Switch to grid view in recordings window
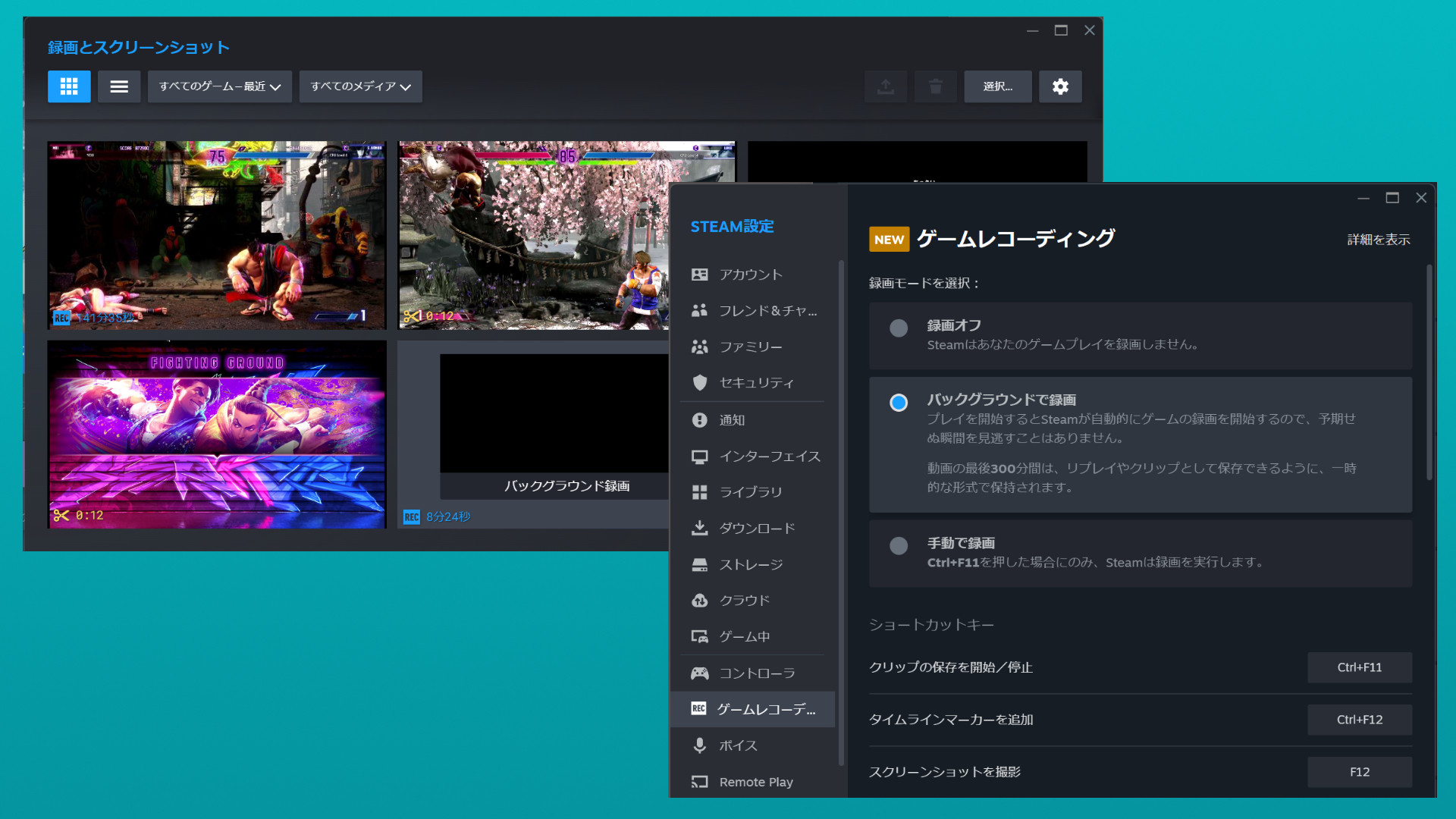 [x=69, y=86]
